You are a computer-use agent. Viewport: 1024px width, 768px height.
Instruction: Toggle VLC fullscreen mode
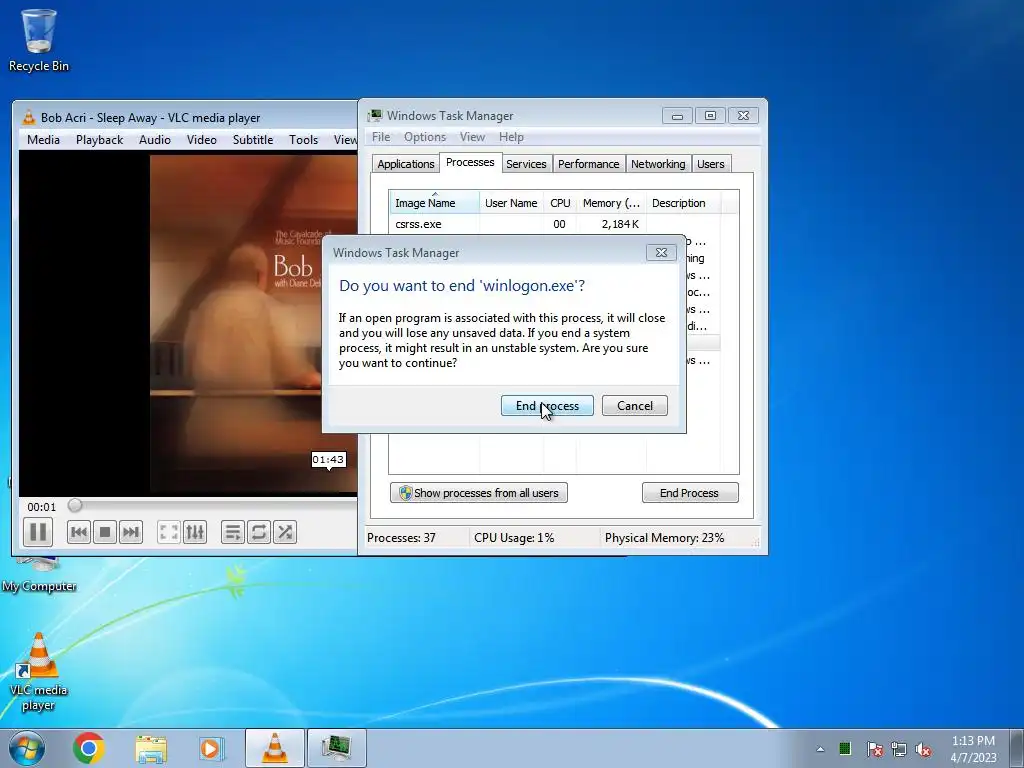[x=168, y=532]
